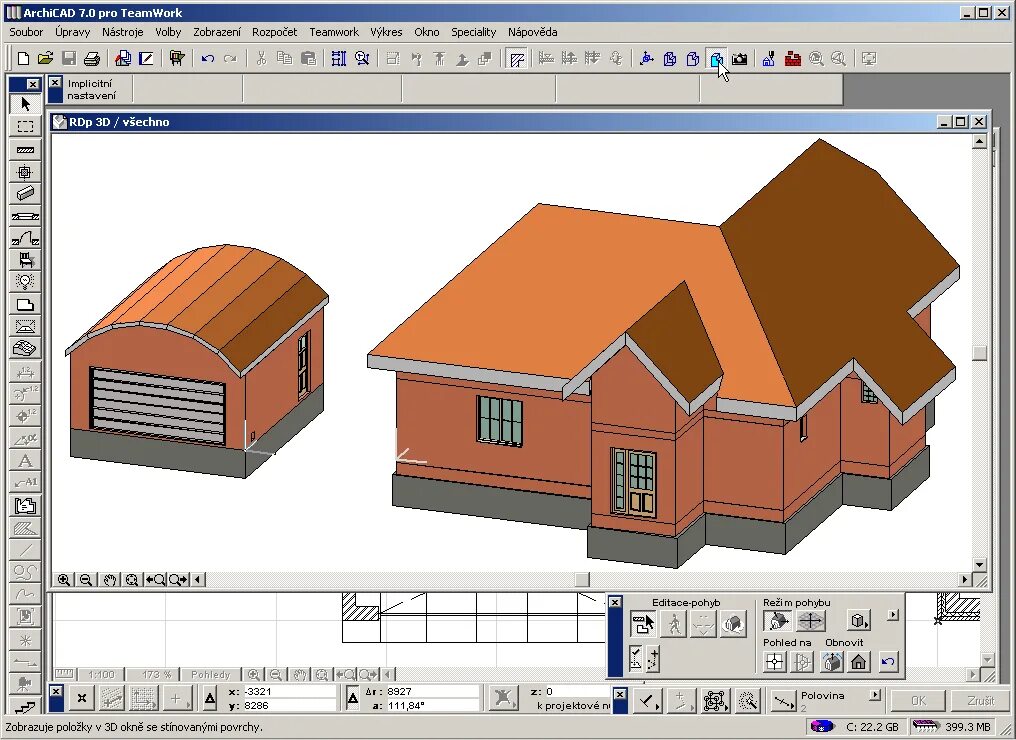The image size is (1016, 740).
Task: Click the Open file folder icon
Action: coord(45,59)
